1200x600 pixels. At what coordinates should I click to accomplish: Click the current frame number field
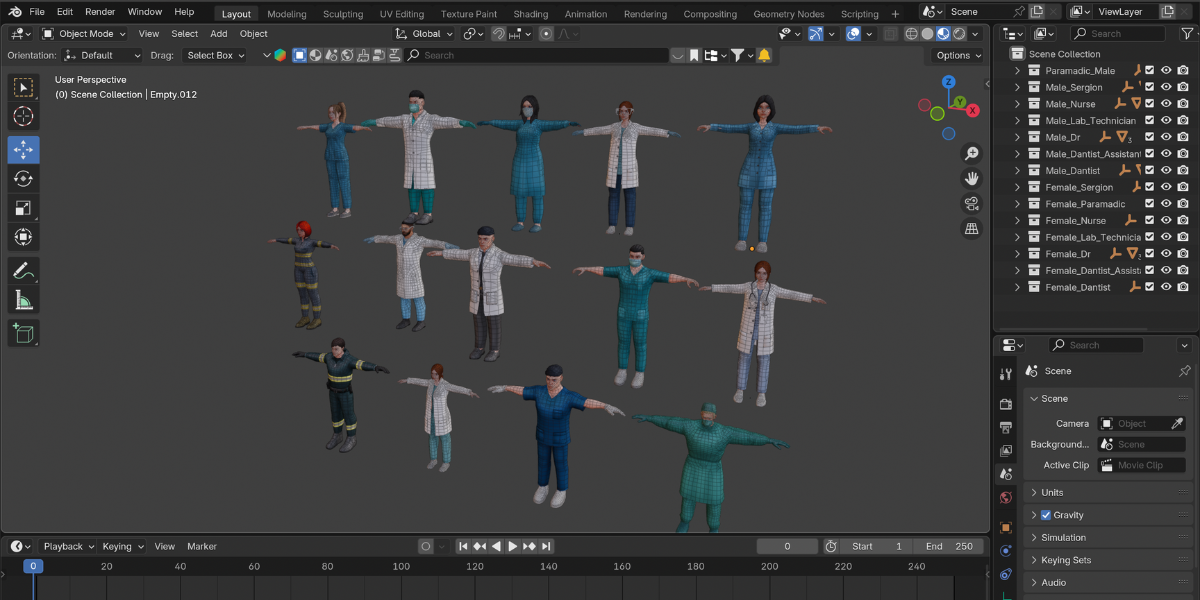pos(787,546)
